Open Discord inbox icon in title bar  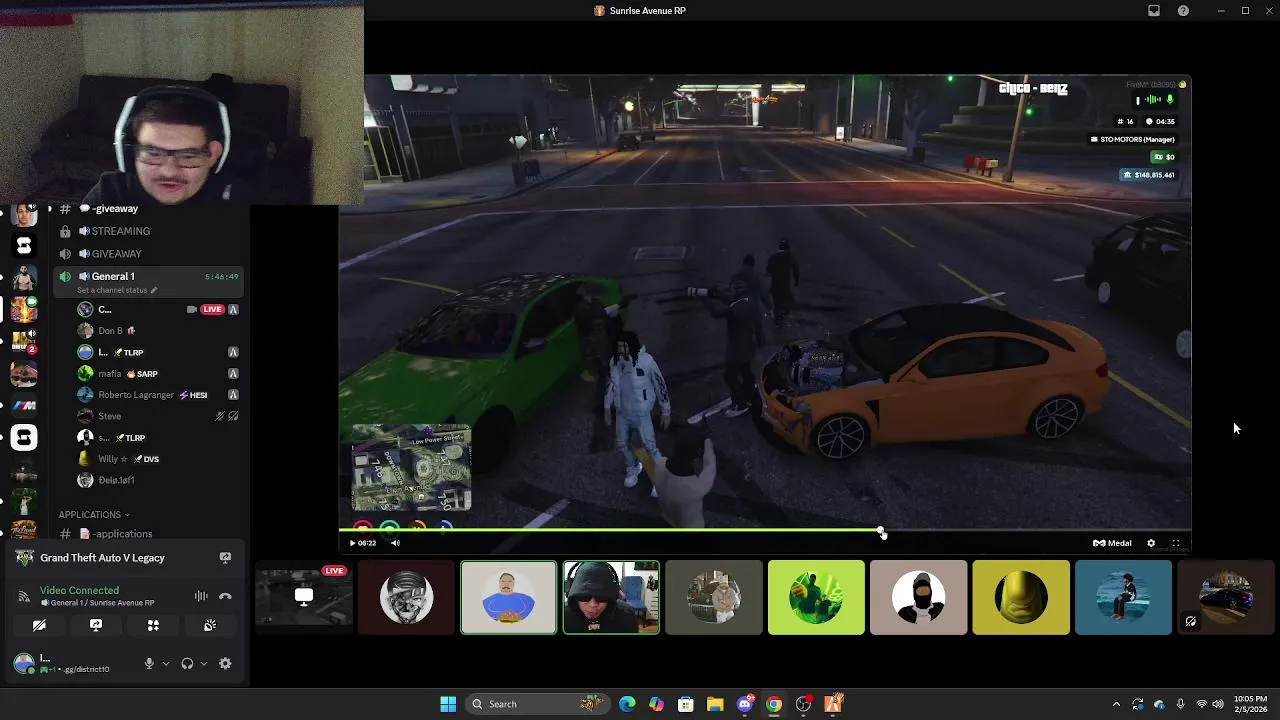click(x=1154, y=10)
